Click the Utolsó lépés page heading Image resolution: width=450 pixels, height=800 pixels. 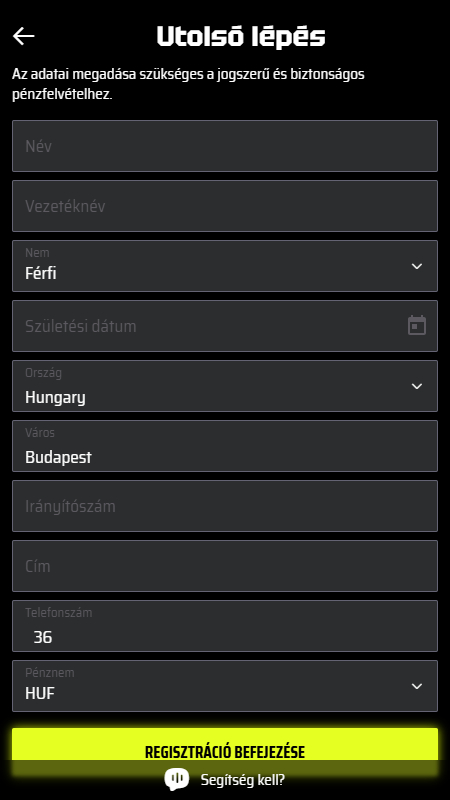(x=241, y=37)
